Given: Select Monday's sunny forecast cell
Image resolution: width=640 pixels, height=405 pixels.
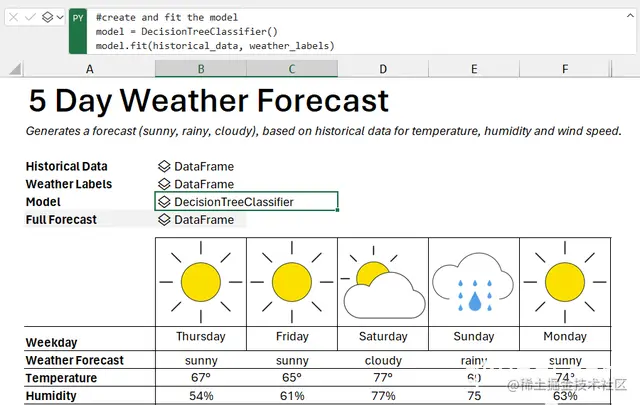Looking at the screenshot, I should coord(565,360).
